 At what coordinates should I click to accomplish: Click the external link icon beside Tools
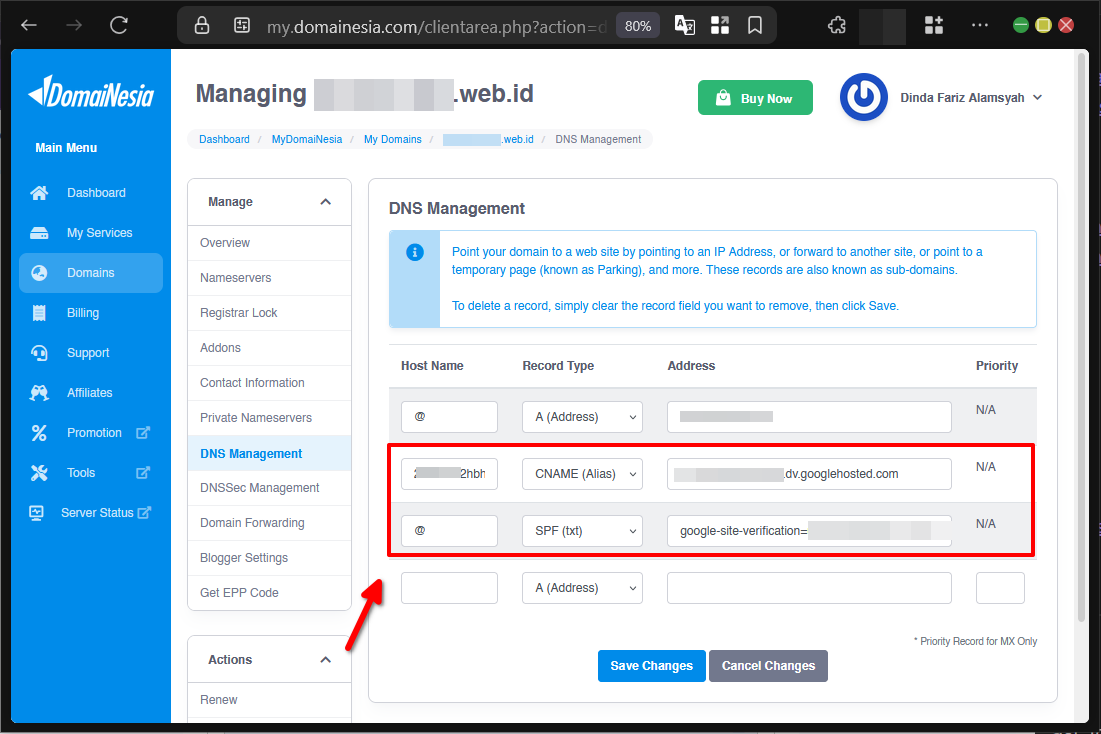[x=143, y=473]
